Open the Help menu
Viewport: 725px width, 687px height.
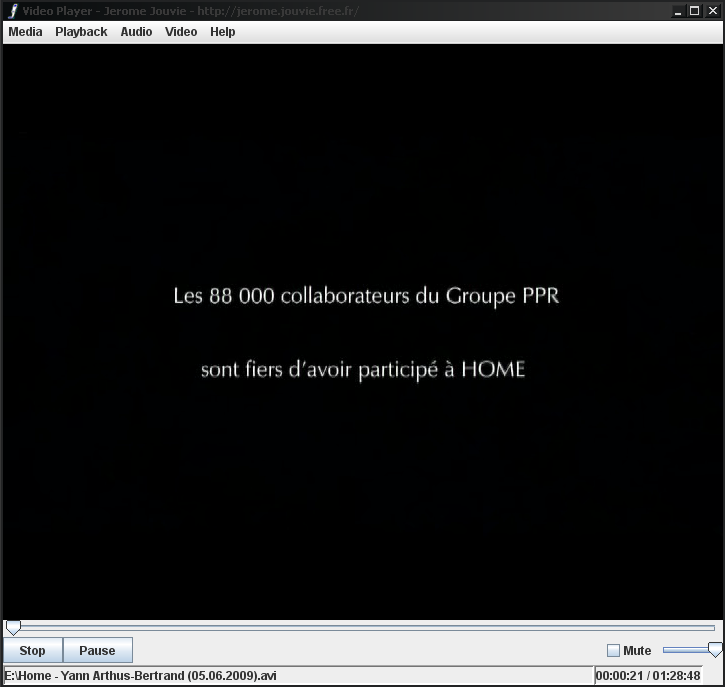(x=223, y=32)
